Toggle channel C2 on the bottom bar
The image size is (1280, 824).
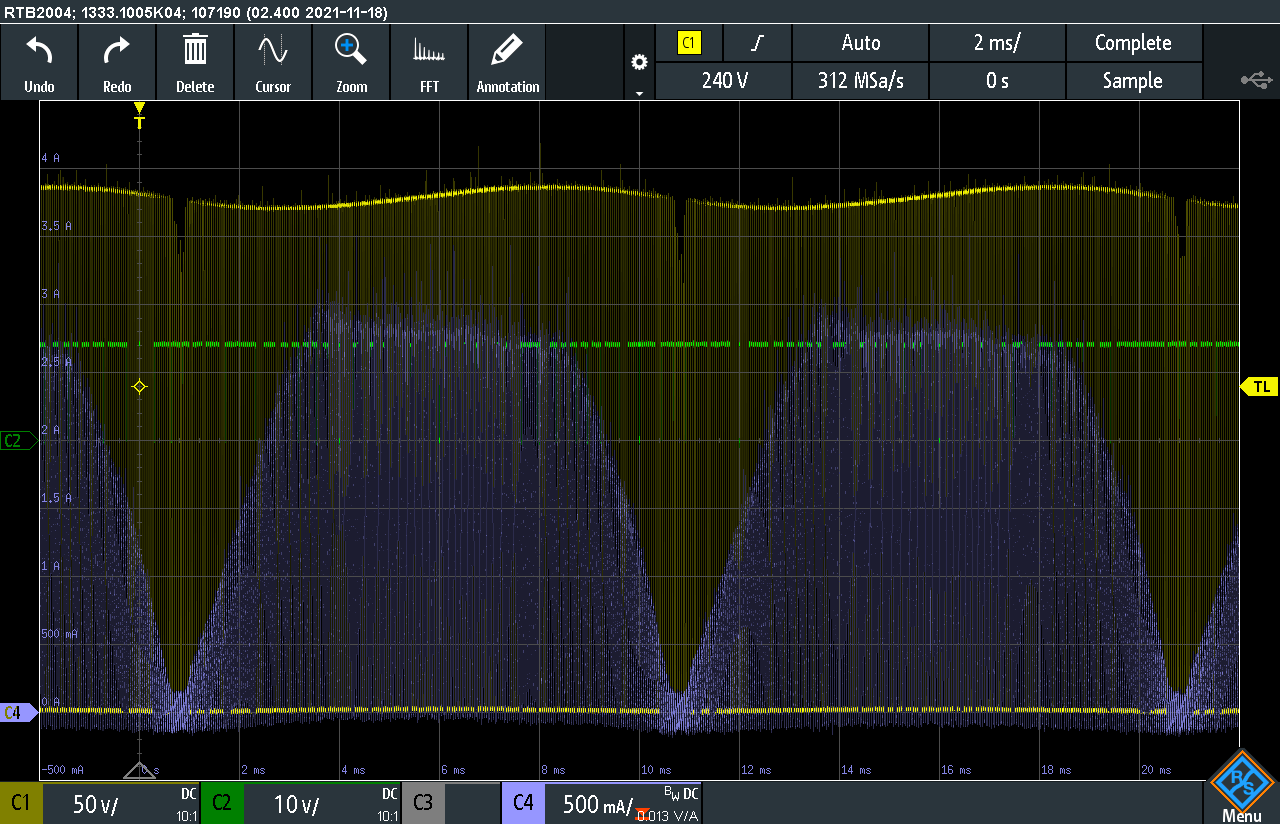(x=222, y=803)
